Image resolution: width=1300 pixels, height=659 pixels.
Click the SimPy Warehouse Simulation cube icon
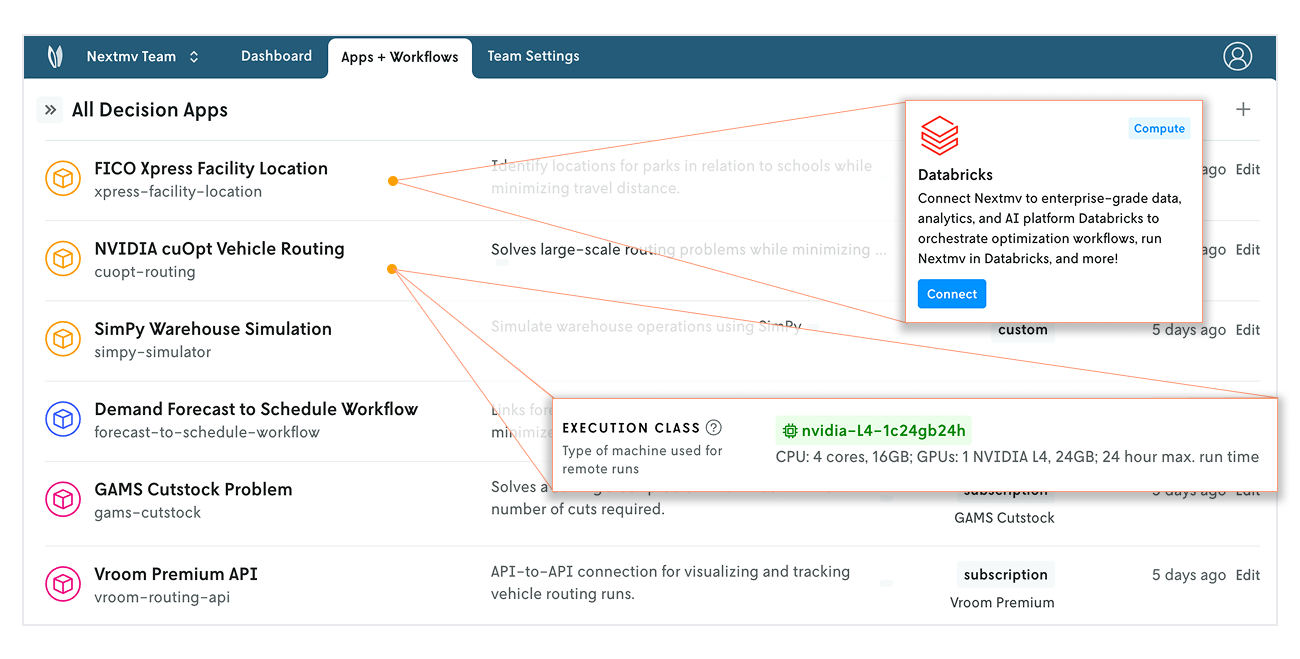coord(63,338)
